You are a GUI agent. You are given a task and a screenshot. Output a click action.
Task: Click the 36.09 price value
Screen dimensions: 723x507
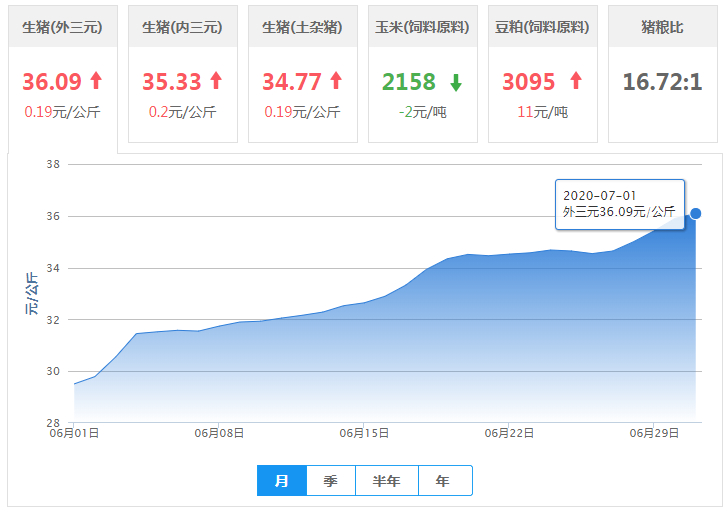(52, 82)
